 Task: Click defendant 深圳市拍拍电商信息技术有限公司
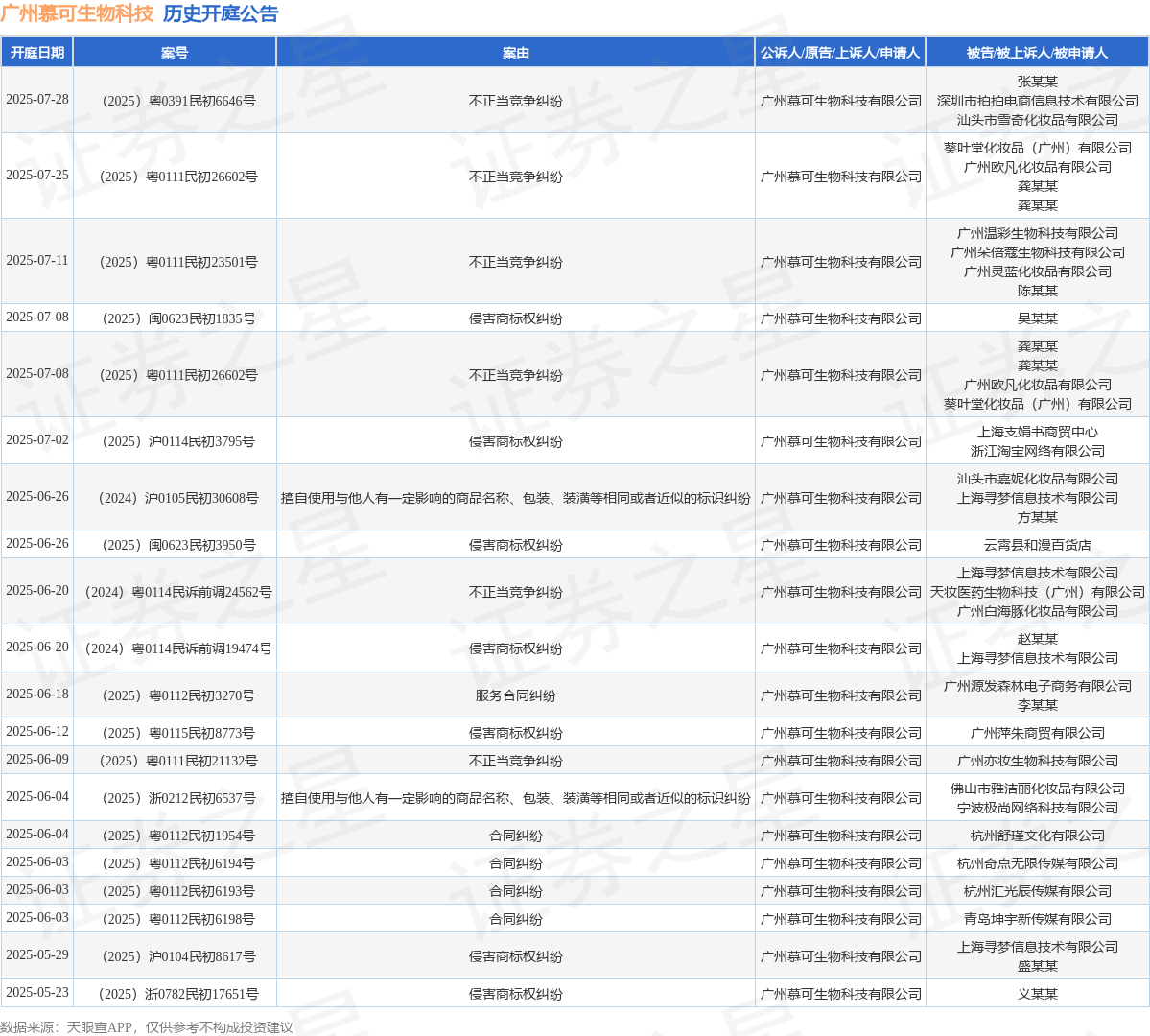point(1037,101)
